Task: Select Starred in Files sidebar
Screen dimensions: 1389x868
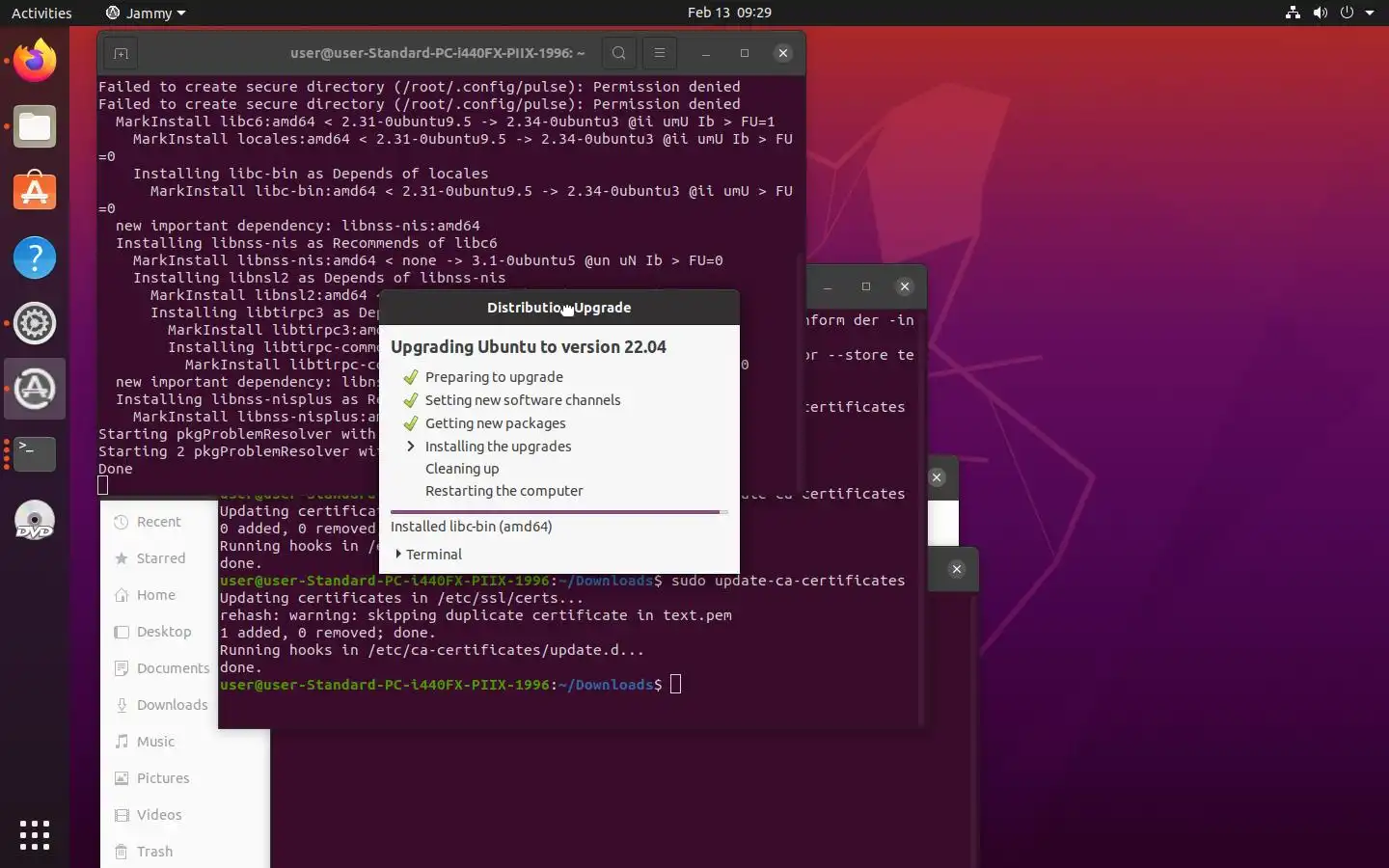Action: coord(159,558)
